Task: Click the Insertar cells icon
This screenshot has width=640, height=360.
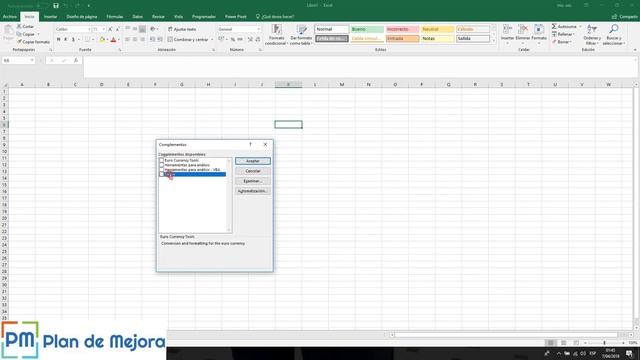Action: (x=507, y=29)
